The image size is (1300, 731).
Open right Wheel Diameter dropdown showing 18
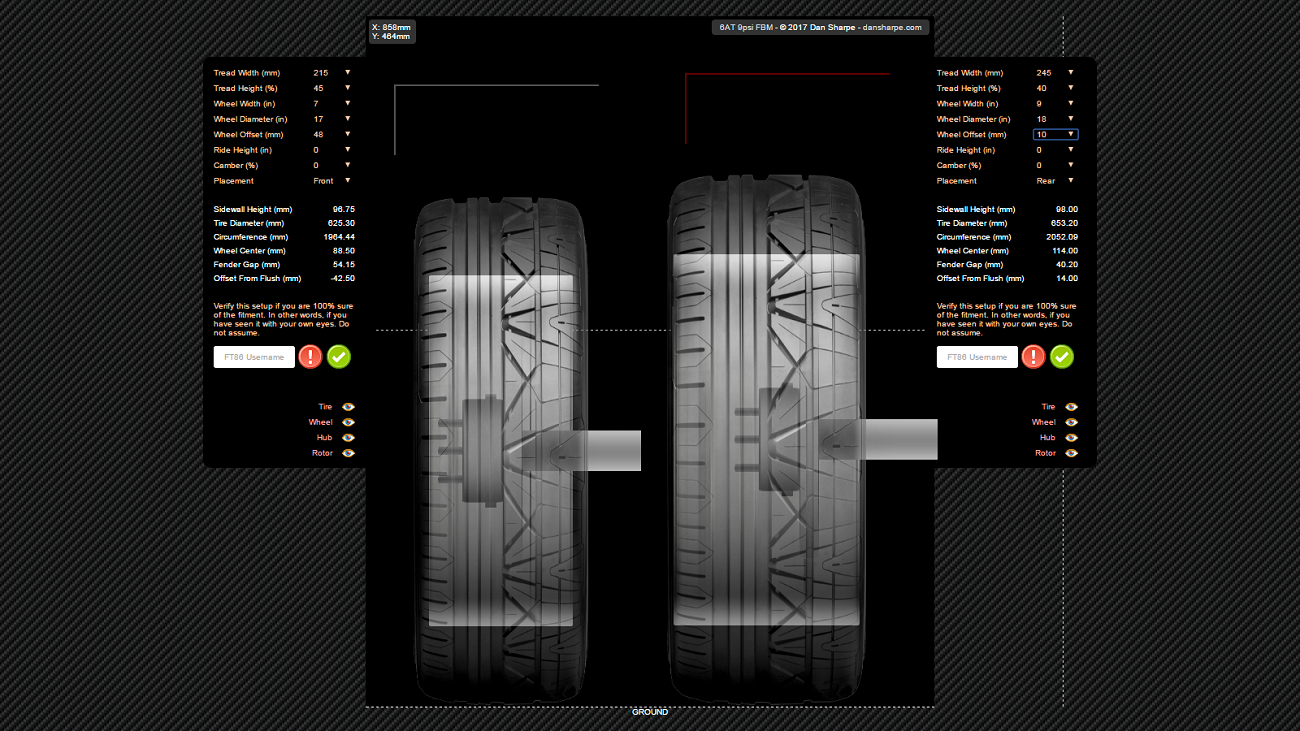(1055, 119)
